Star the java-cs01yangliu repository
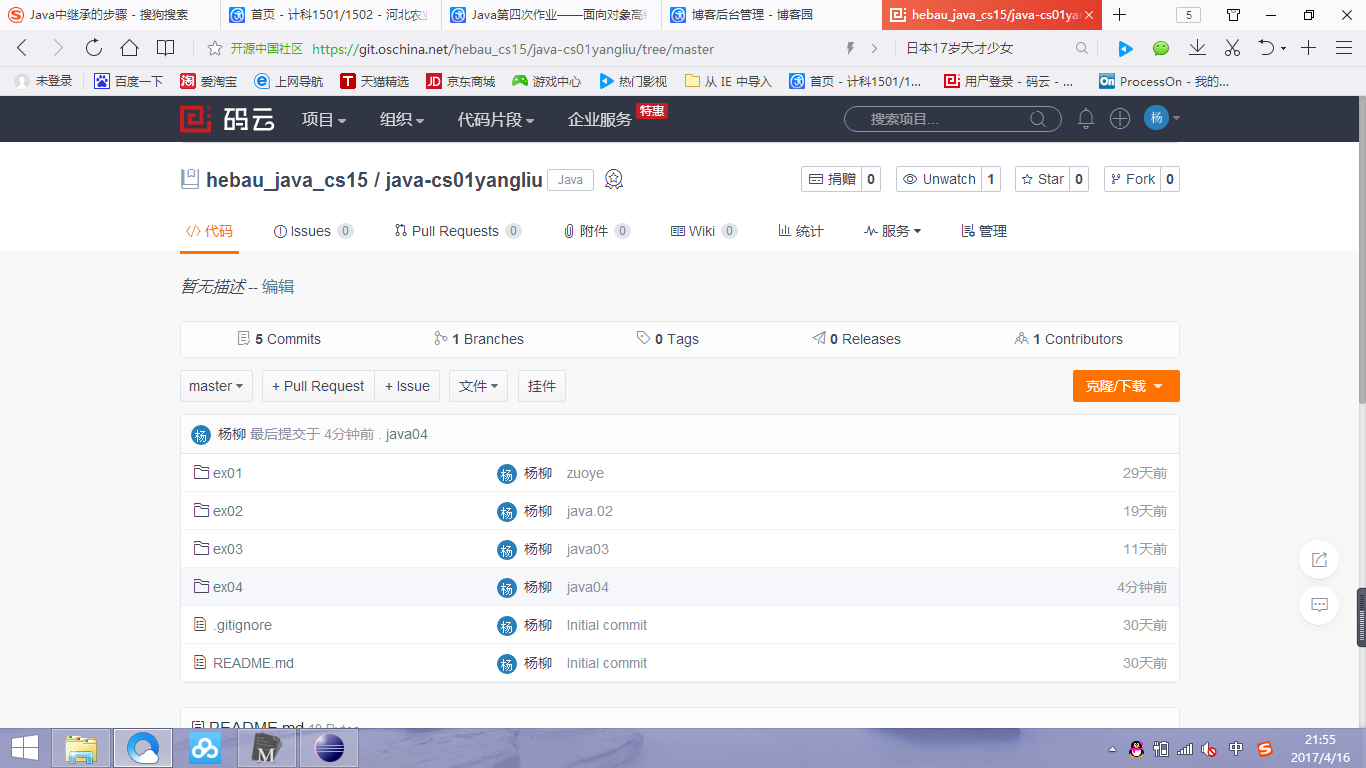This screenshot has width=1366, height=768. 1043,178
